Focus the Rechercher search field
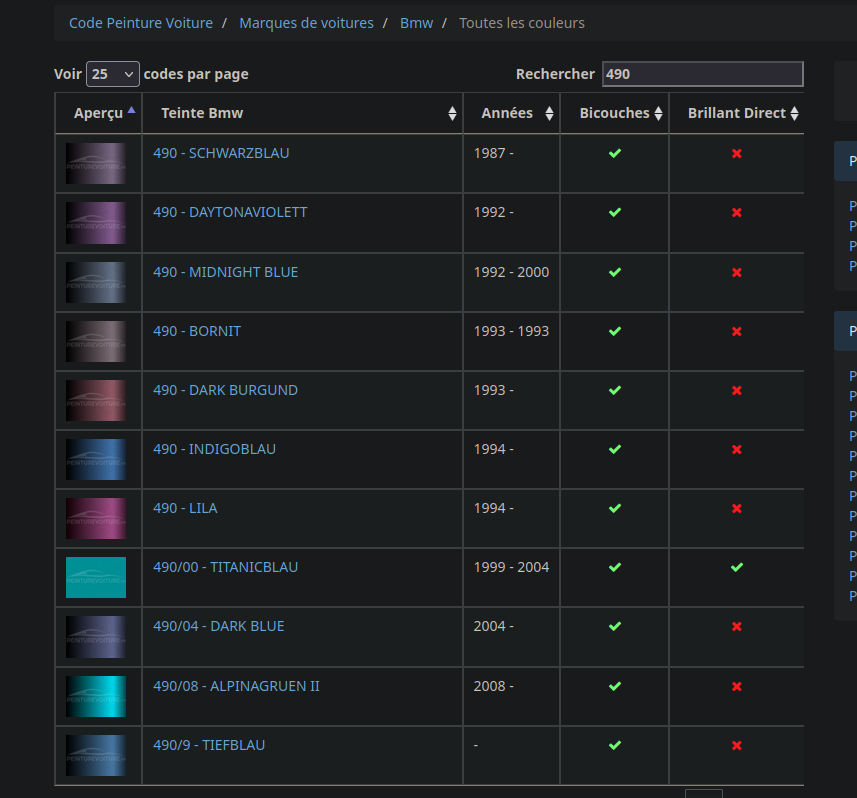The width and height of the screenshot is (857, 798). pos(703,74)
